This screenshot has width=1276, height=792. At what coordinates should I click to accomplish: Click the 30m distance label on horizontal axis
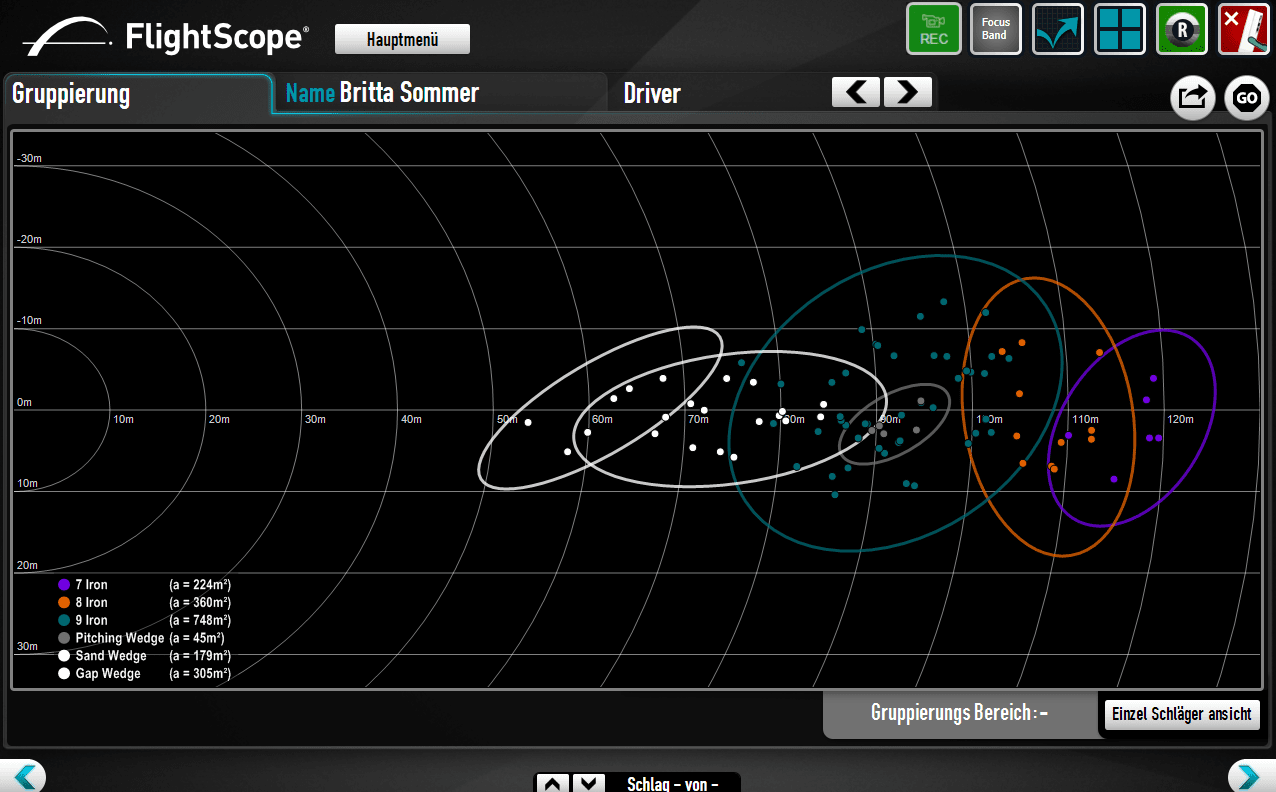click(315, 419)
